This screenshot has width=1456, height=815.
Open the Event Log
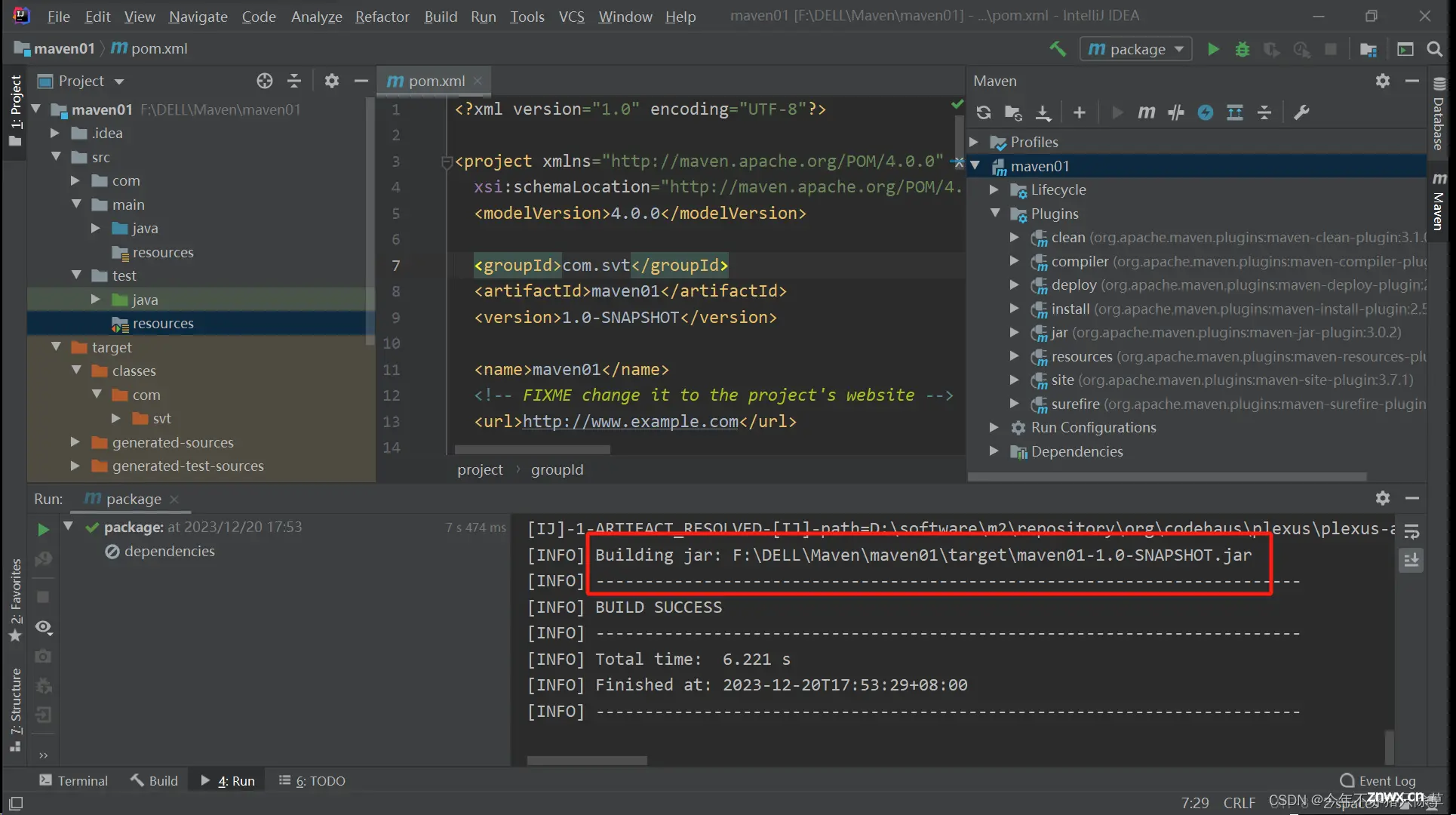point(1378,780)
